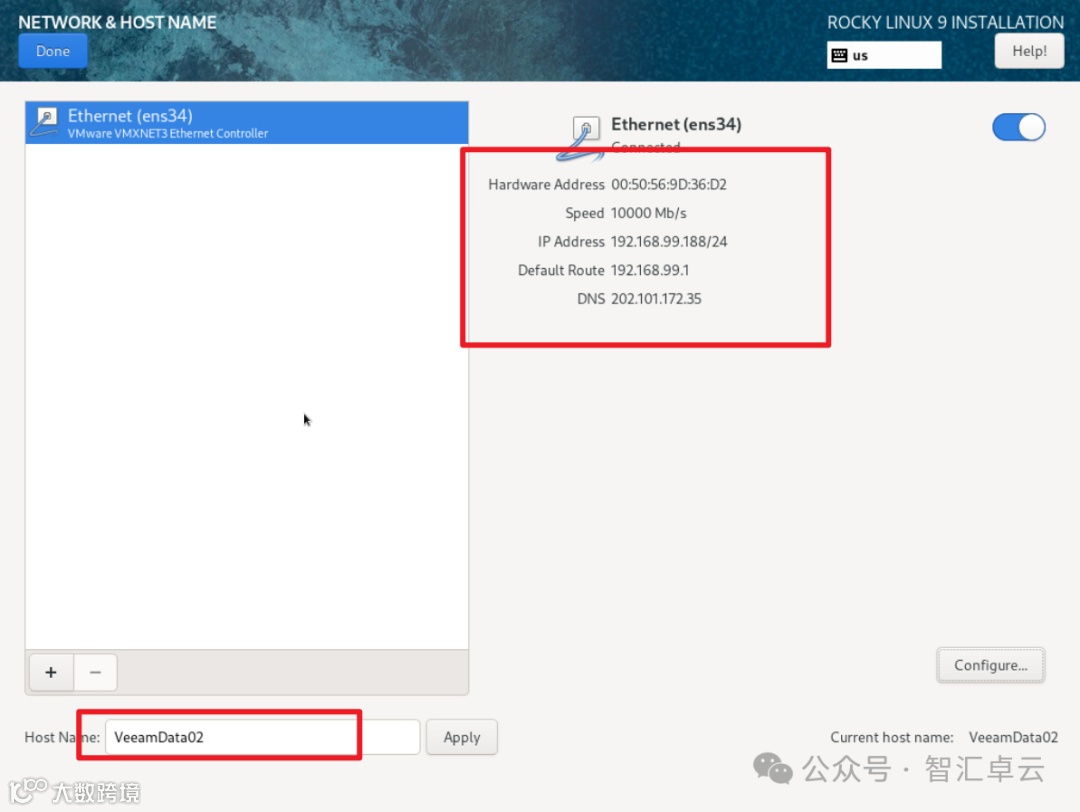Open the Help! page
The image size is (1080, 812).
coord(1029,52)
